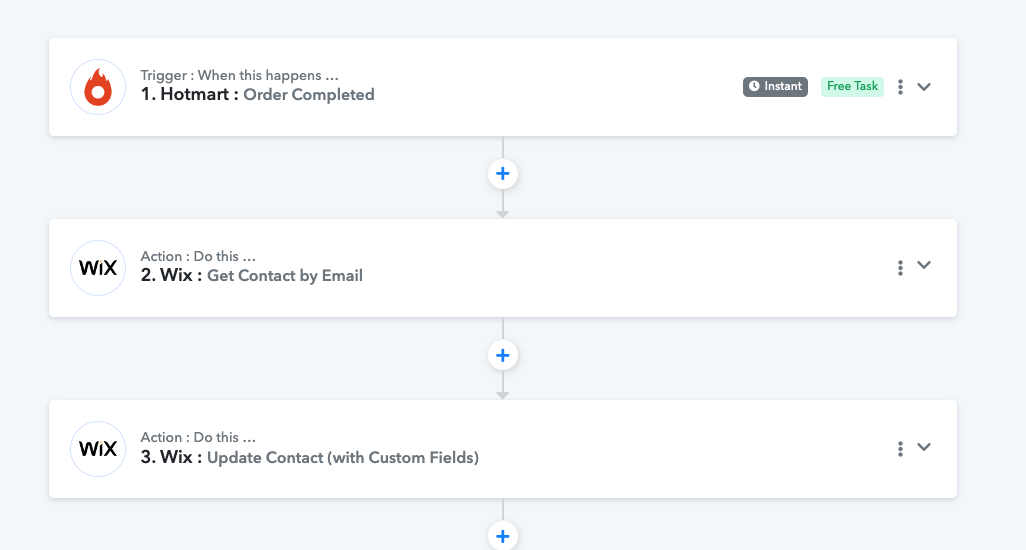Click 'Action : Do this ...' label in step 2
The height and width of the screenshot is (550, 1026).
point(198,256)
